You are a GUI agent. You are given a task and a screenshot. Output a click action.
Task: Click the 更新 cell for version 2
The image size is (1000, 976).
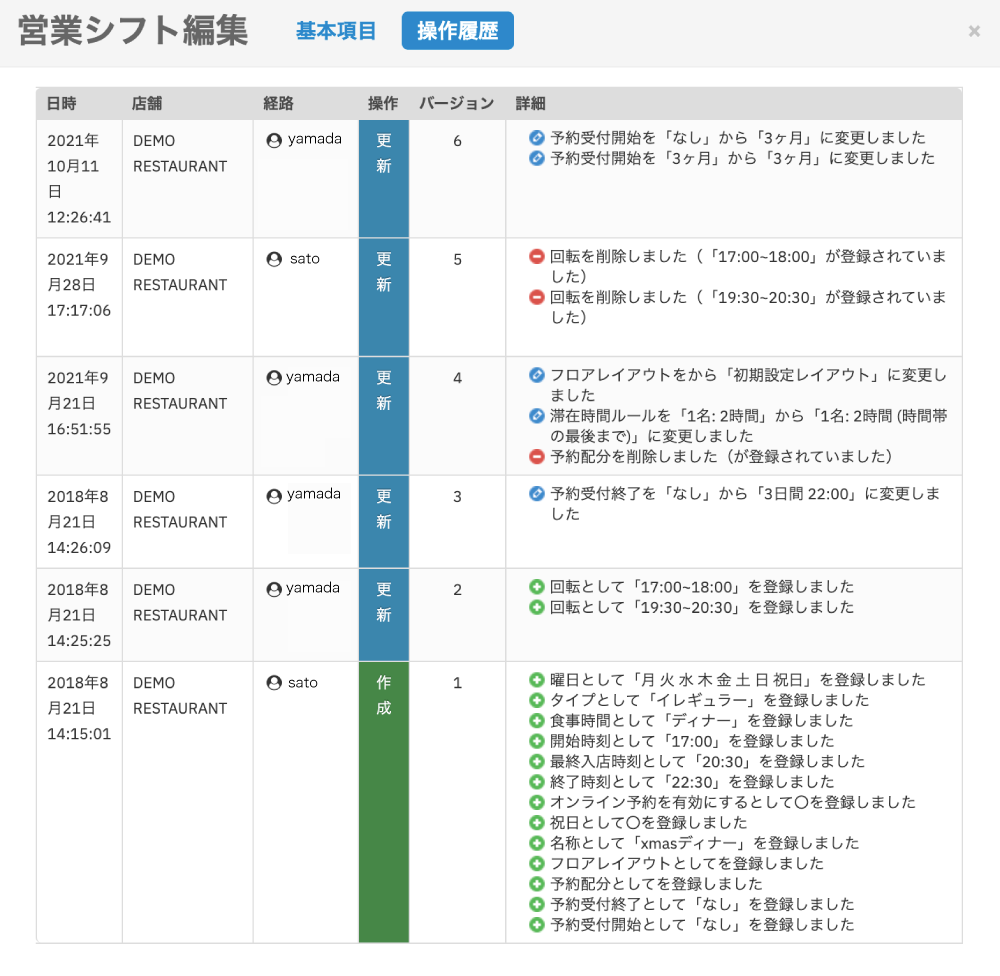[x=384, y=615]
